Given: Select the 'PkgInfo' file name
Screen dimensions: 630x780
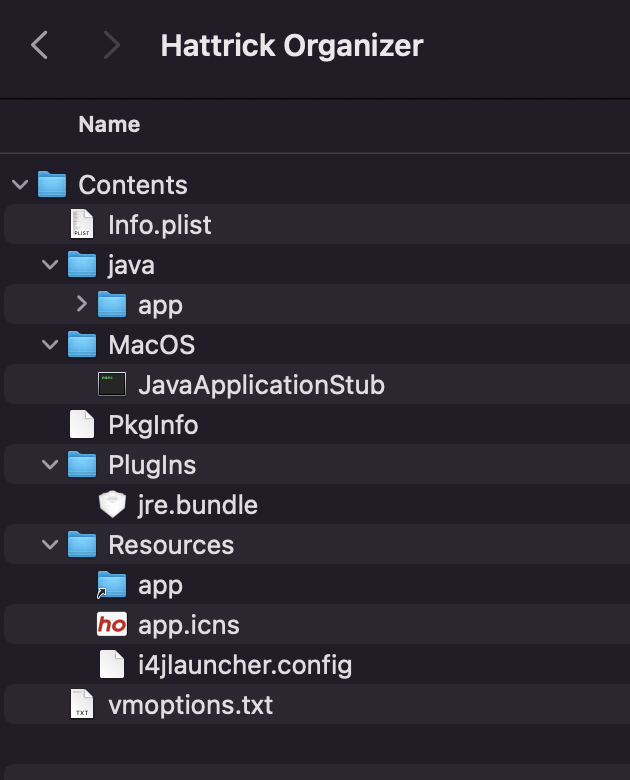Looking at the screenshot, I should [x=153, y=425].
